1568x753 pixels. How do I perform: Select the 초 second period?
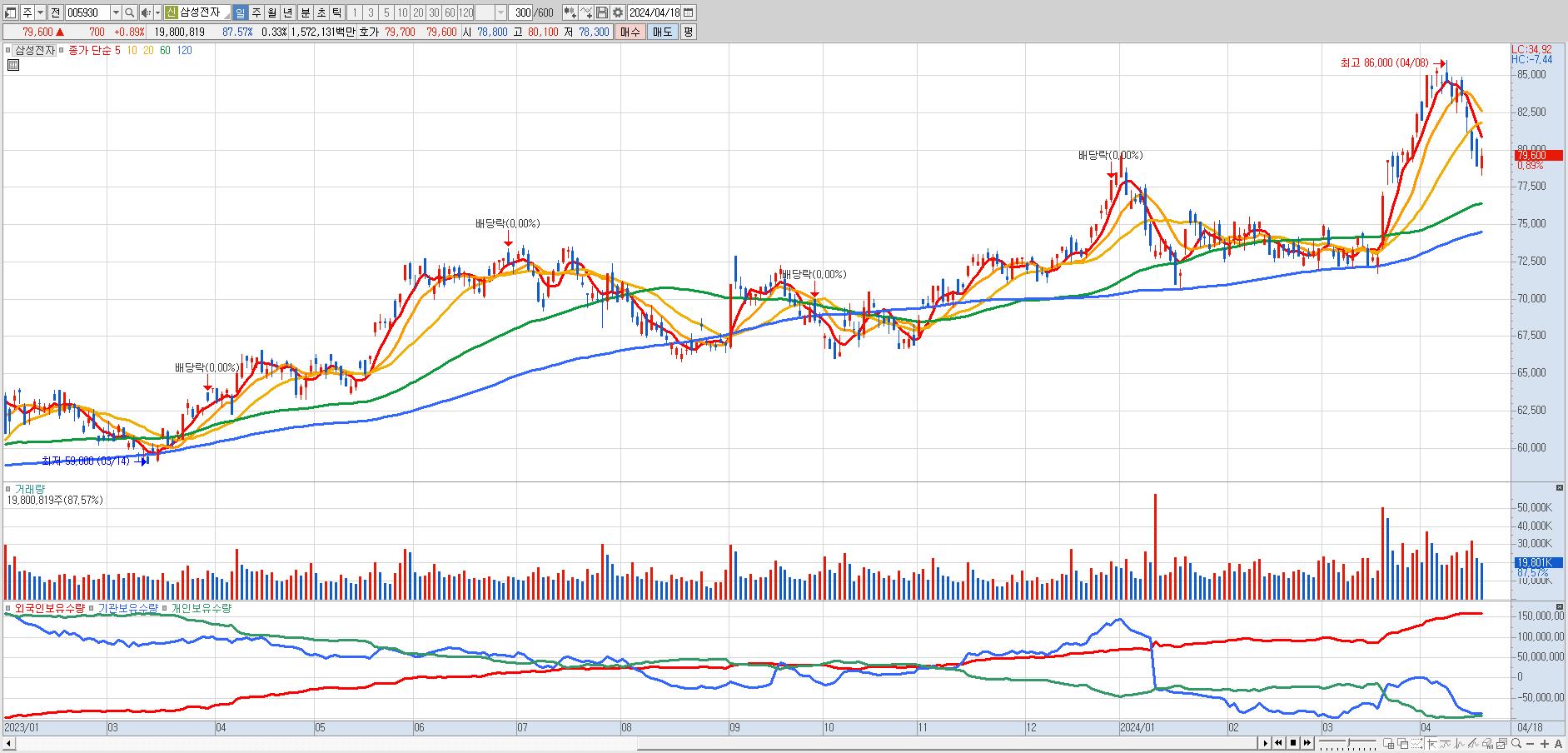pos(321,12)
